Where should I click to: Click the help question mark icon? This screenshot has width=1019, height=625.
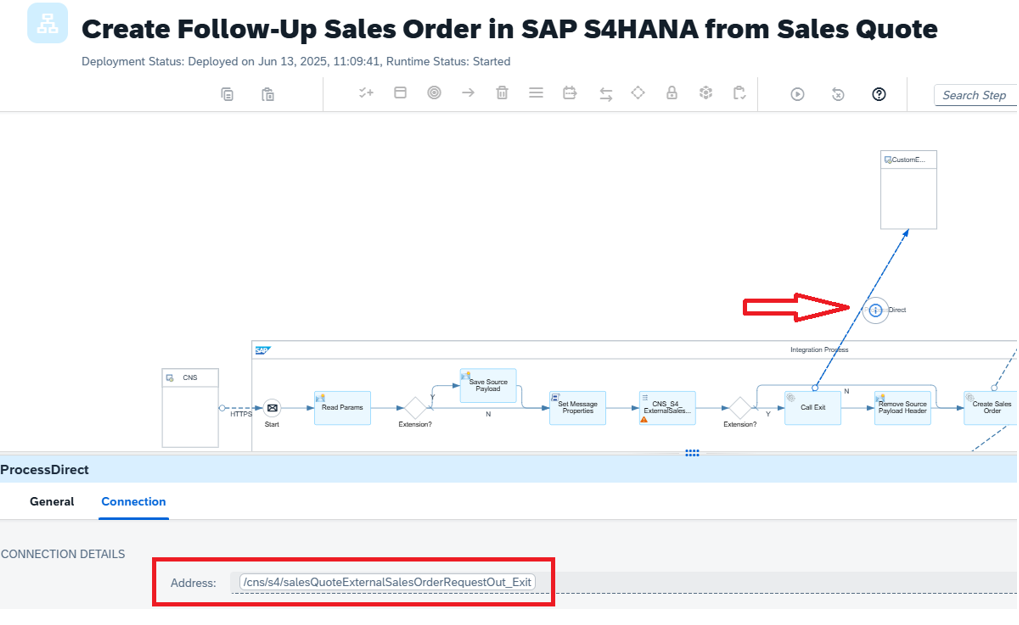[879, 94]
